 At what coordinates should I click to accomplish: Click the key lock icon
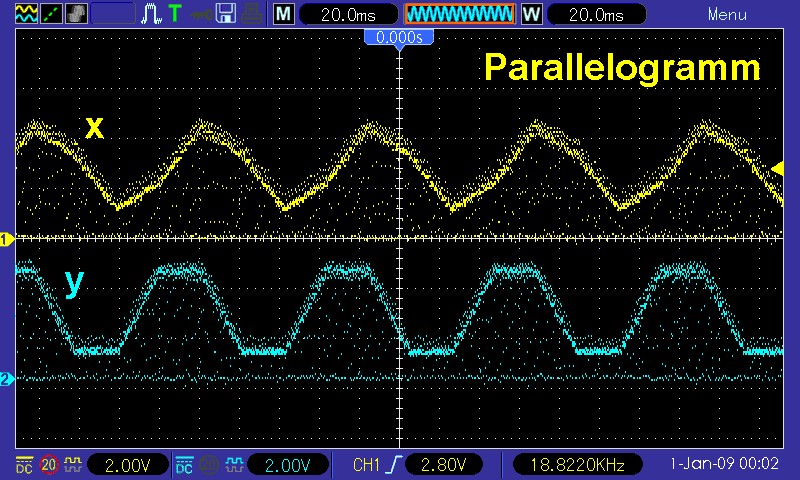201,14
